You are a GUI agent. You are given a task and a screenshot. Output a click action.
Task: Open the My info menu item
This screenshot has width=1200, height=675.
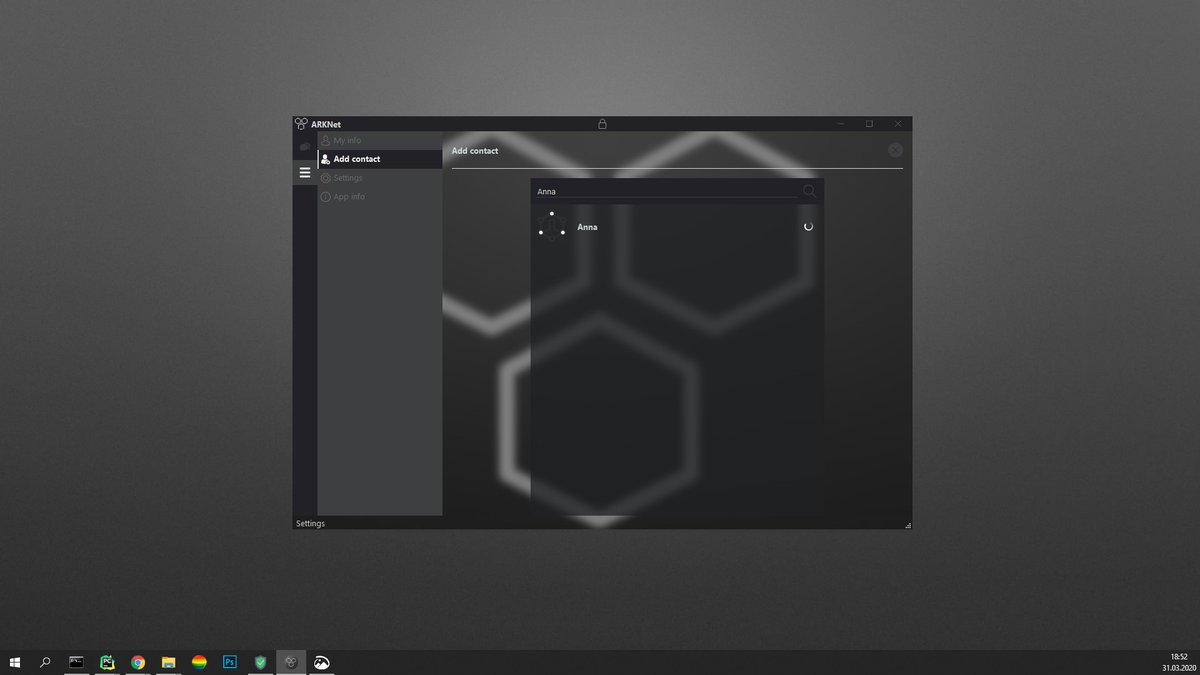[380, 141]
